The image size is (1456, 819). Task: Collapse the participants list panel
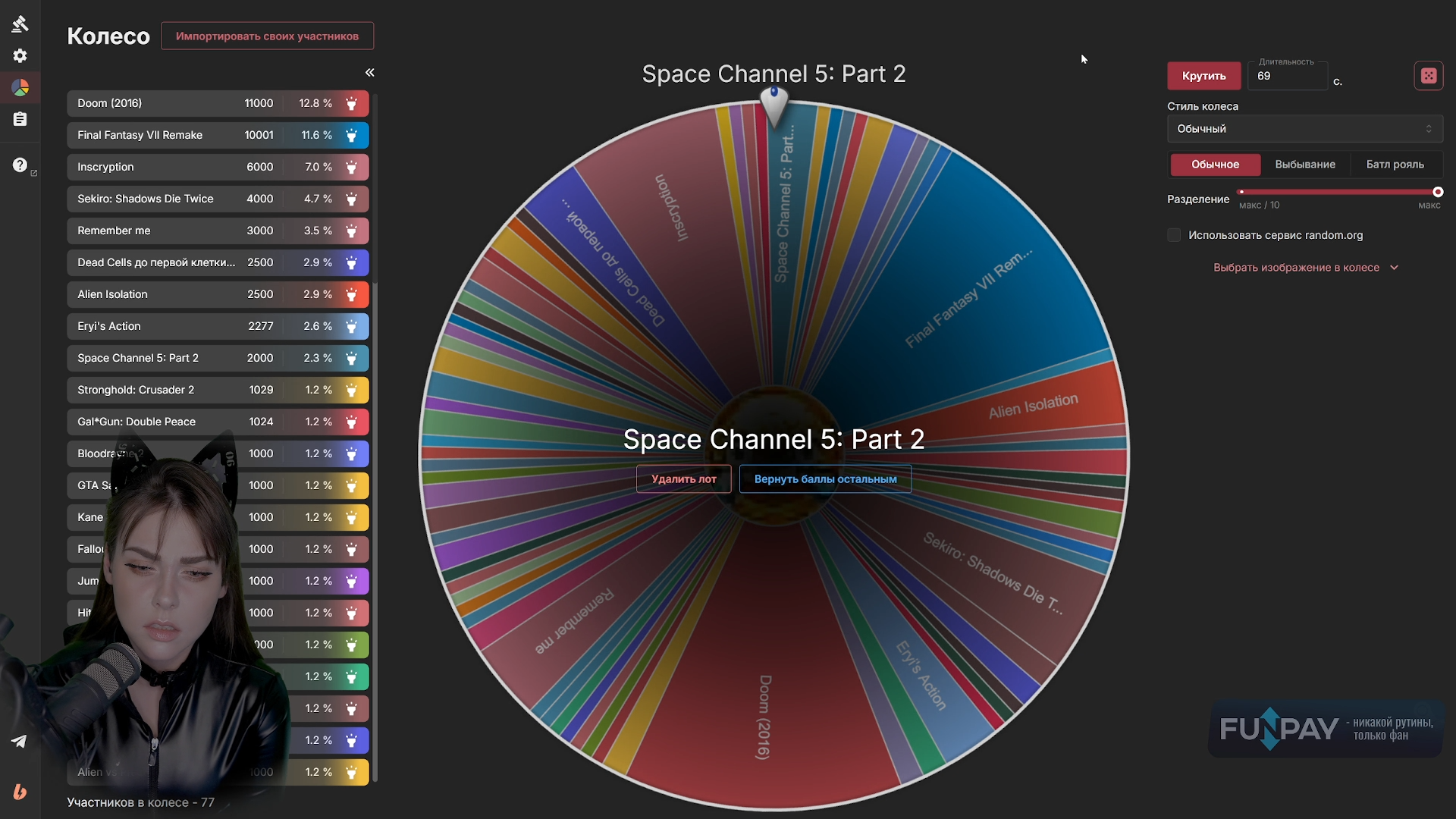(x=369, y=73)
